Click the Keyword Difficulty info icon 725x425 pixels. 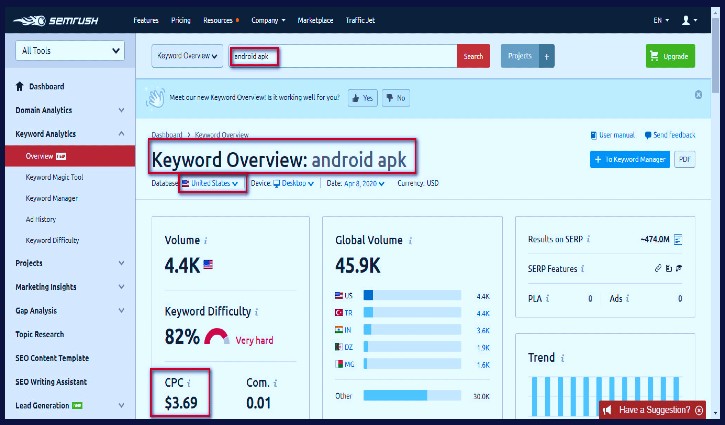[x=257, y=312]
